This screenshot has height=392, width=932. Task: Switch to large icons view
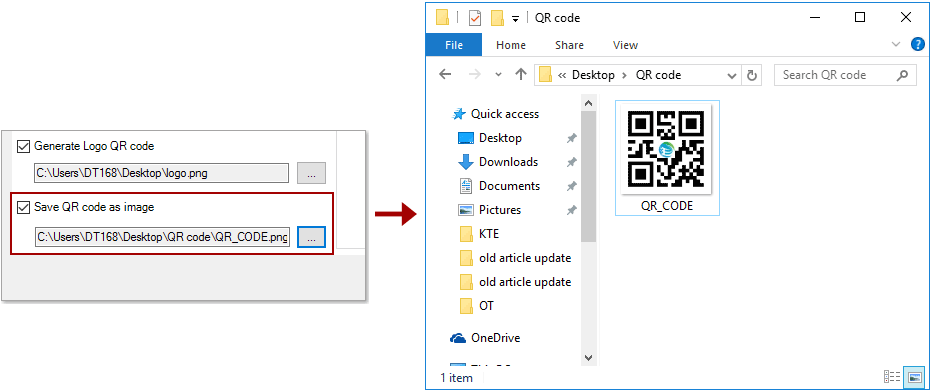[x=912, y=377]
